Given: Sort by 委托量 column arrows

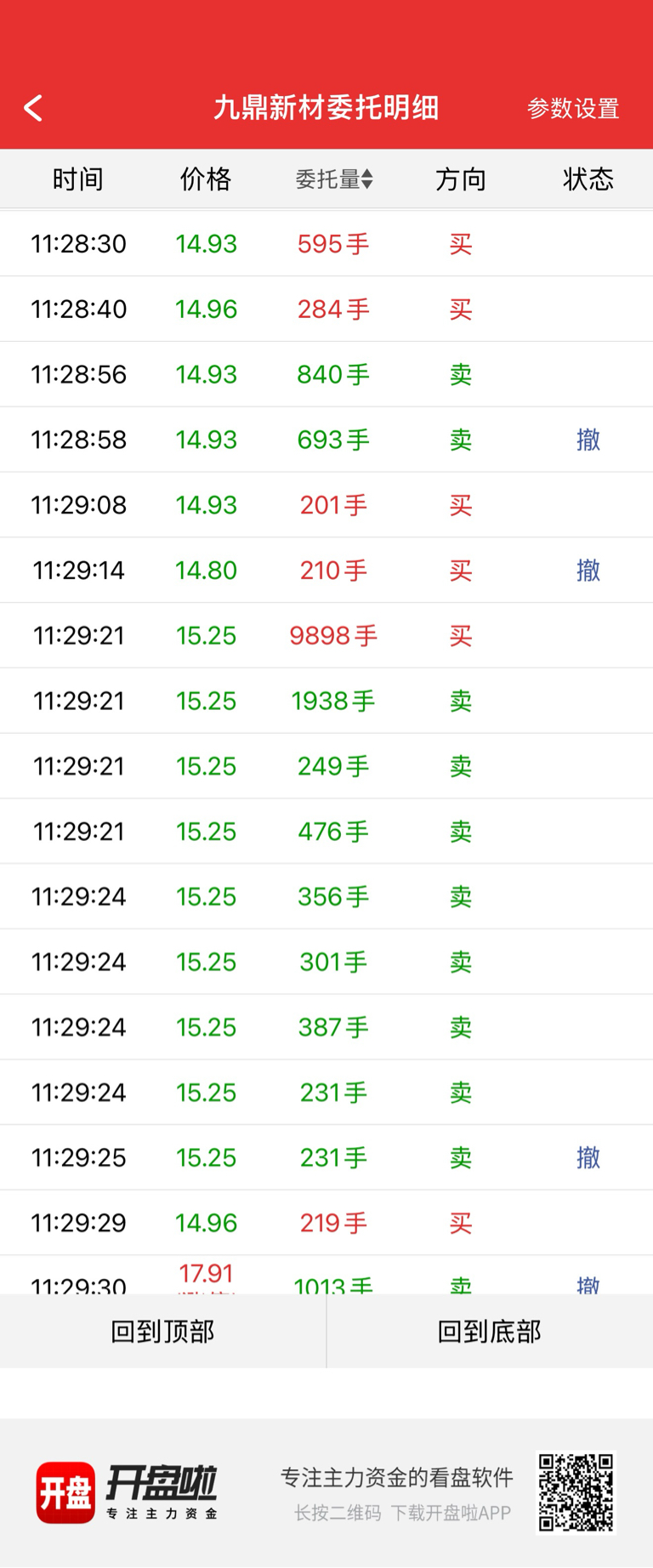Looking at the screenshot, I should [366, 179].
